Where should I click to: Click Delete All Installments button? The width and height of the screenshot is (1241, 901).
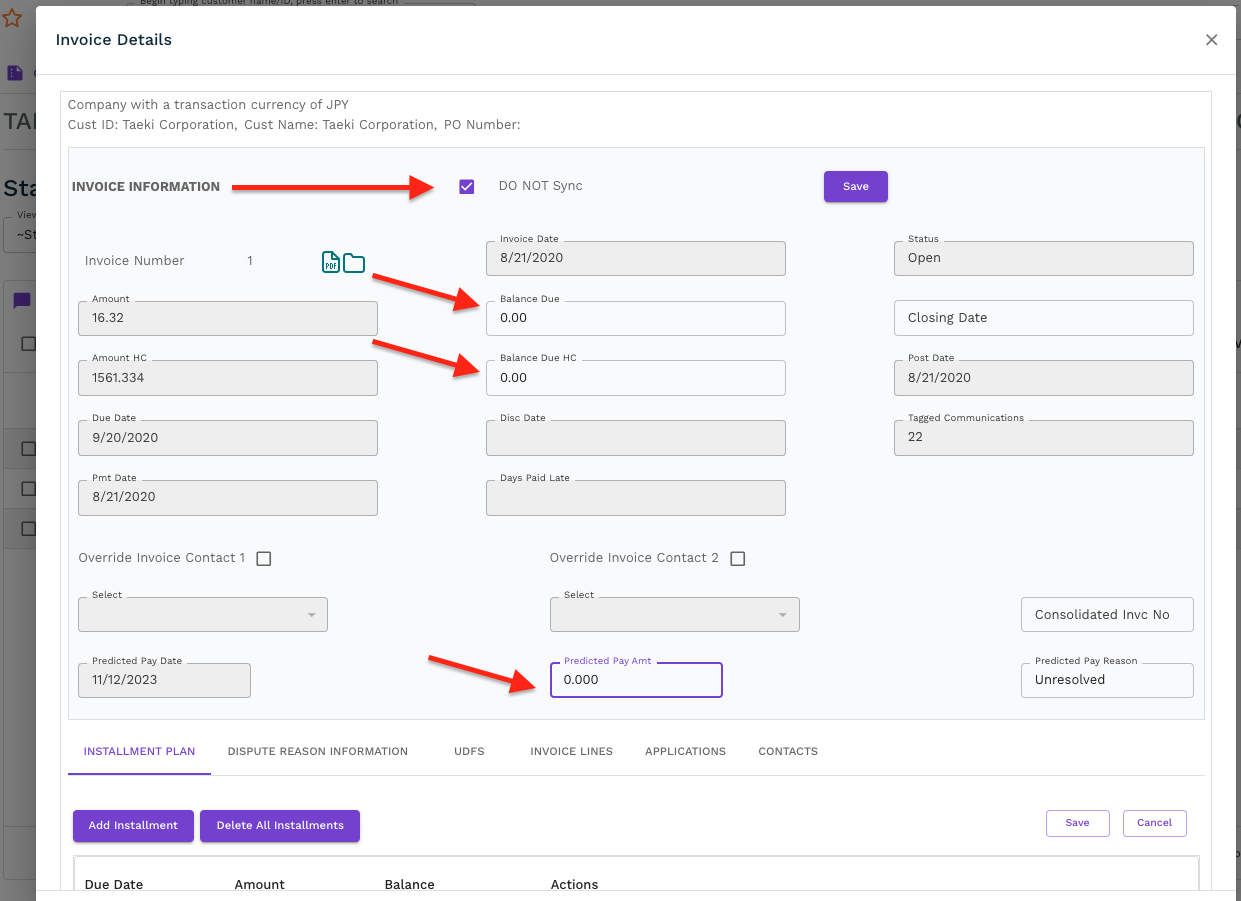click(280, 826)
